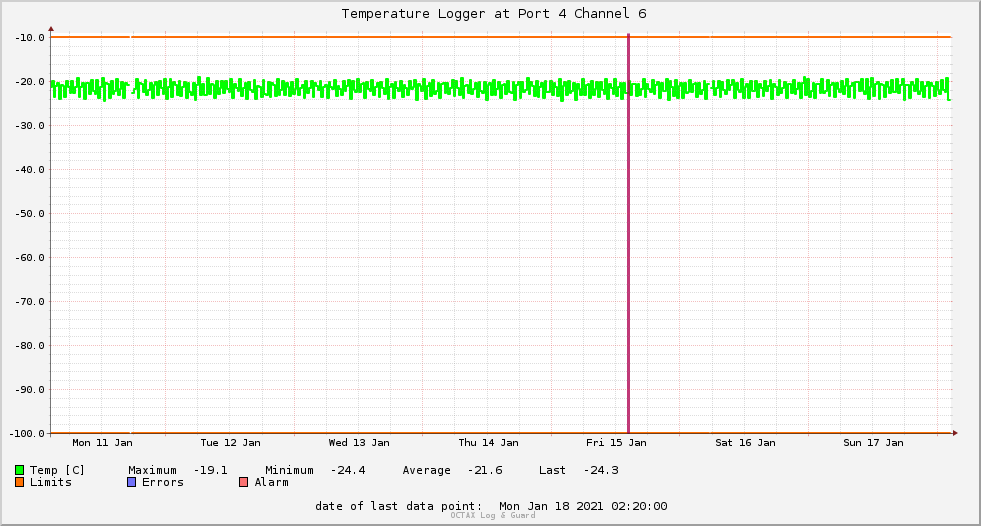This screenshot has height=526, width=981.
Task: Click the 'date of last data point:' label
Action: click(x=399, y=506)
